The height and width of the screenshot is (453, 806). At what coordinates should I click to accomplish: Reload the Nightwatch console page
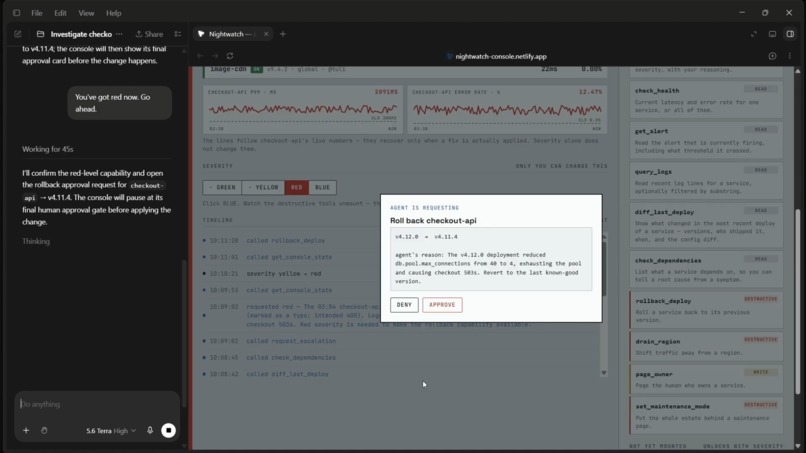(230, 56)
